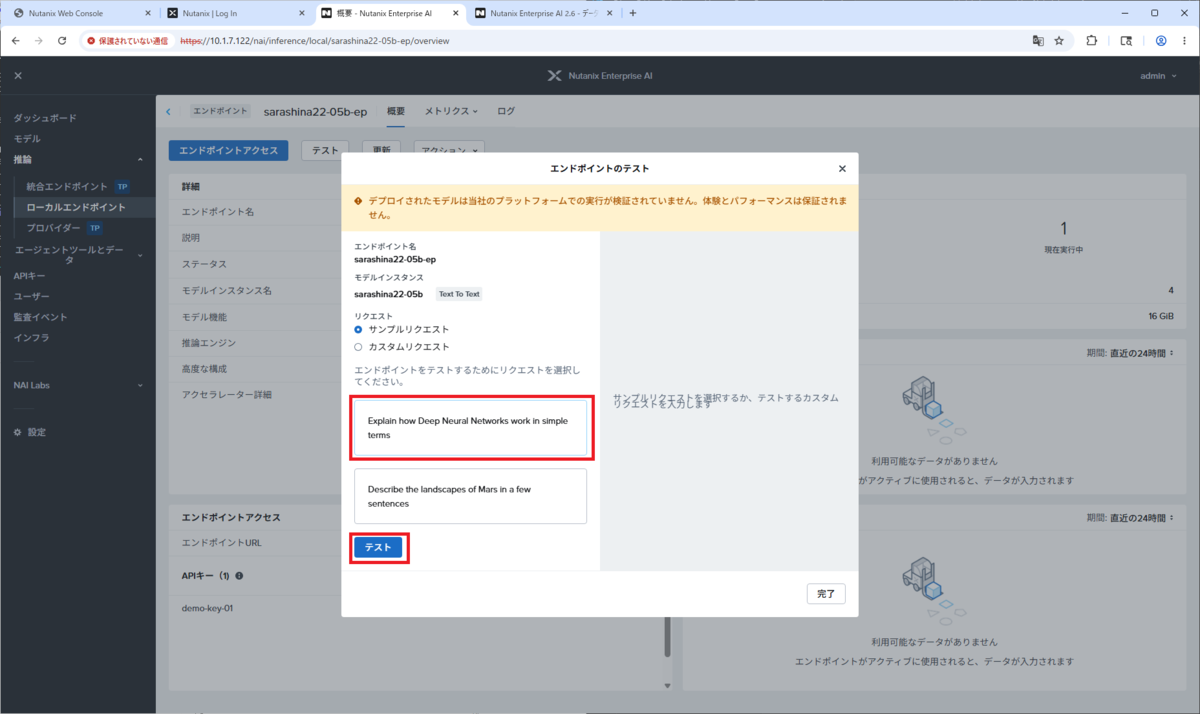Switch to the Nutanix Web Console browser tab
This screenshot has height=714, width=1200.
(81, 13)
